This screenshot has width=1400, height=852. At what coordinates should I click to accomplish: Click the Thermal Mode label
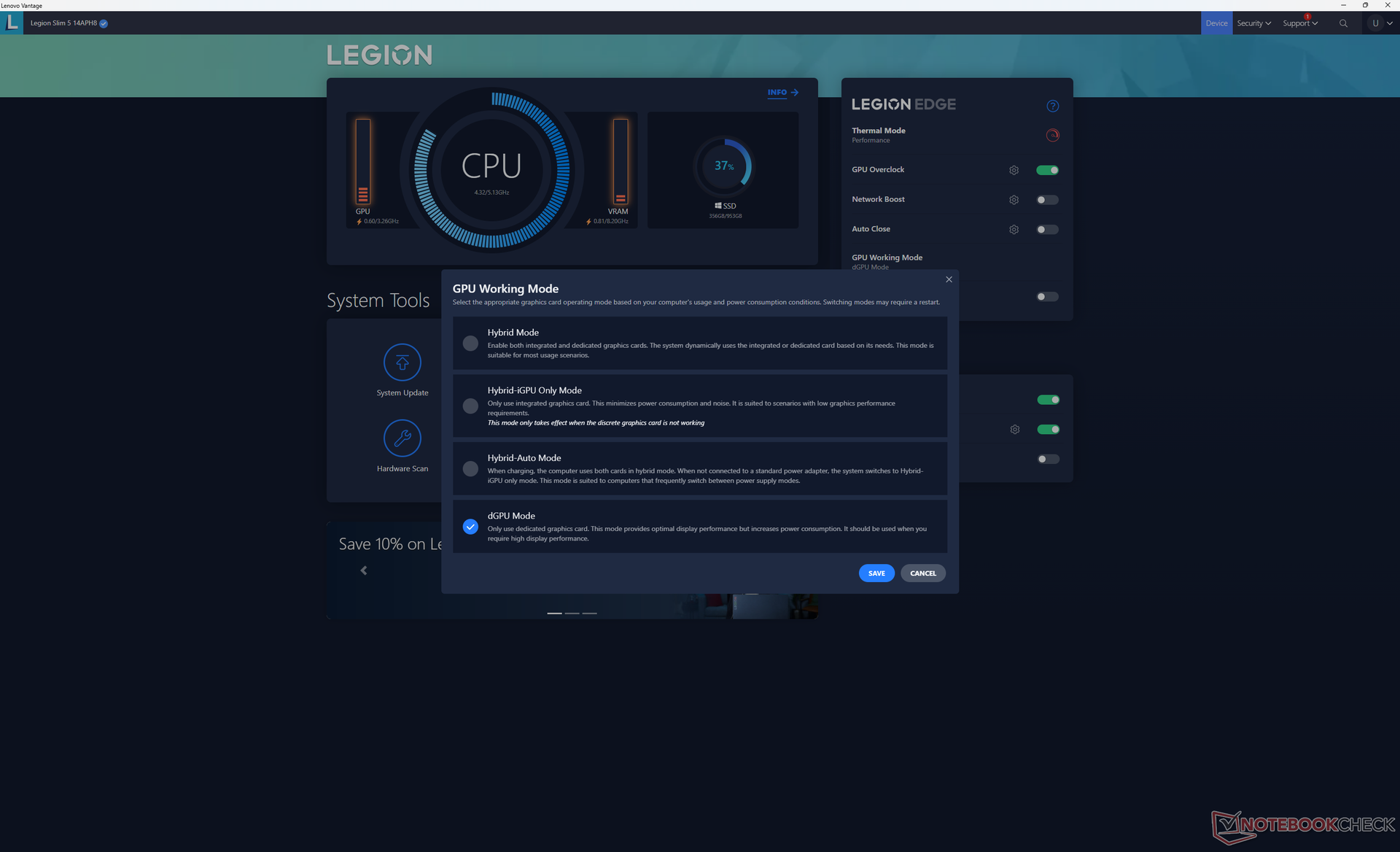878,131
